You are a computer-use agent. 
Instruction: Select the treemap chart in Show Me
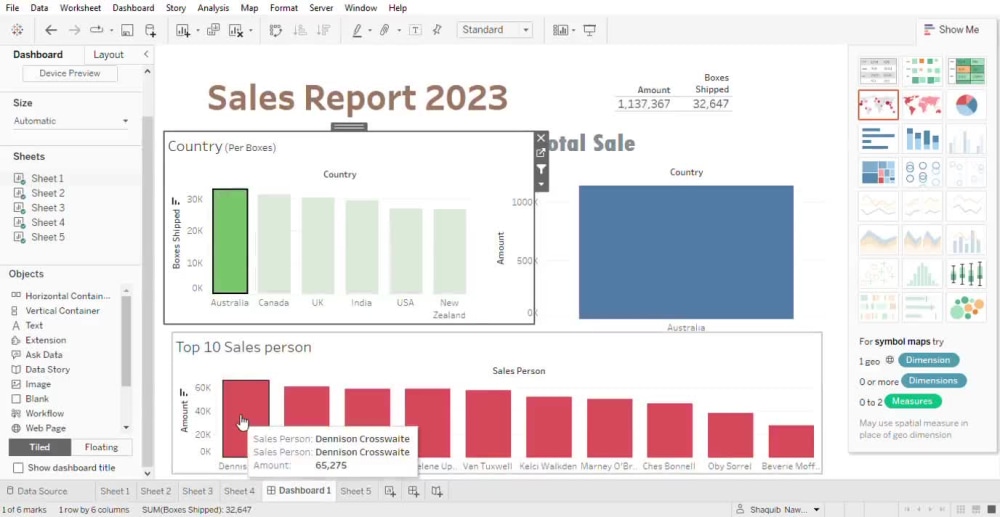[x=878, y=172]
